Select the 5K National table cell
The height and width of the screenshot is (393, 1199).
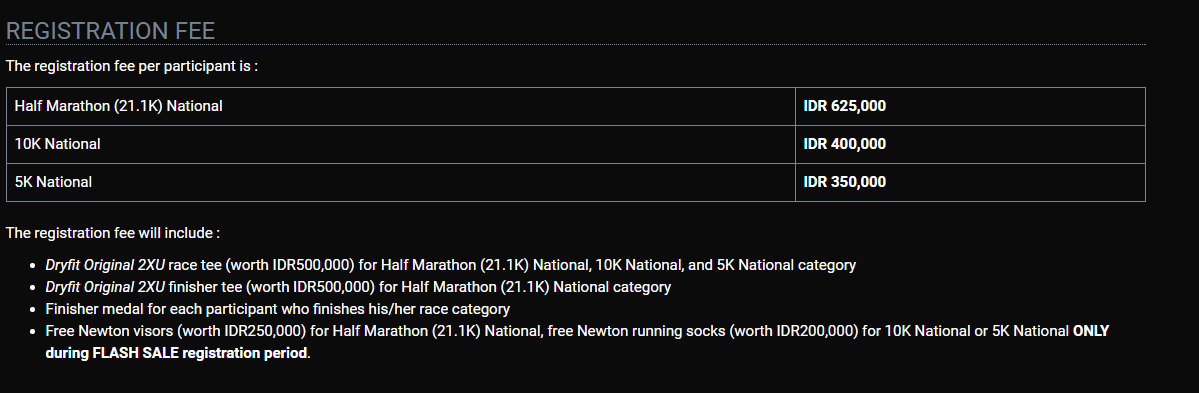(401, 183)
